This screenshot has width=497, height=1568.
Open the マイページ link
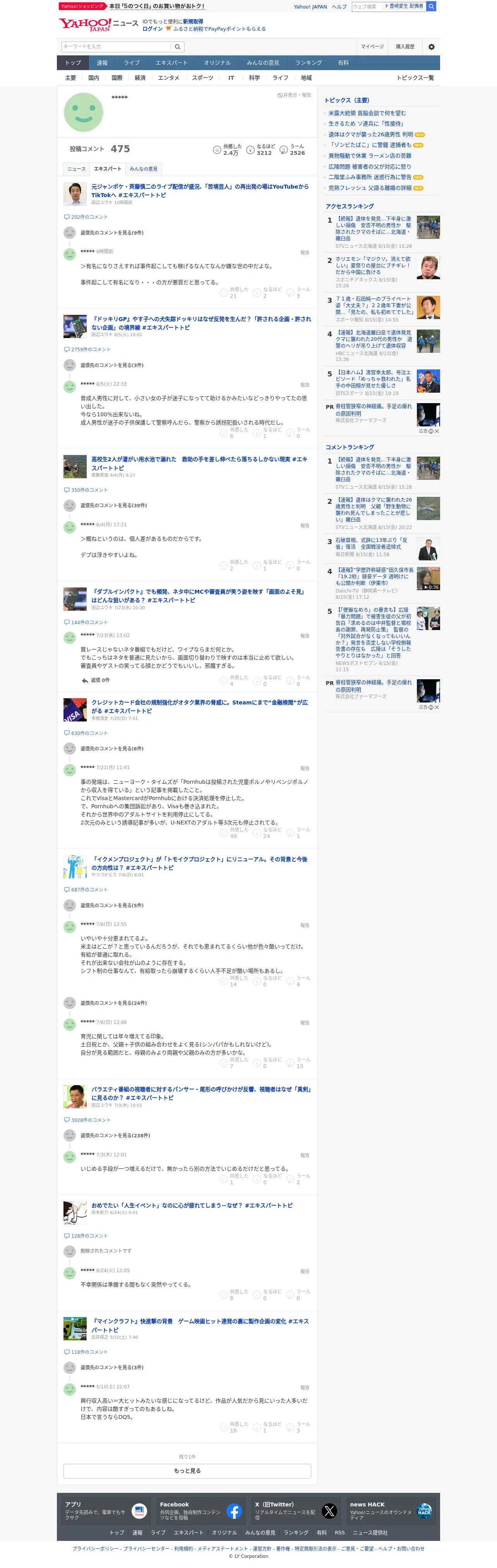pos(372,47)
